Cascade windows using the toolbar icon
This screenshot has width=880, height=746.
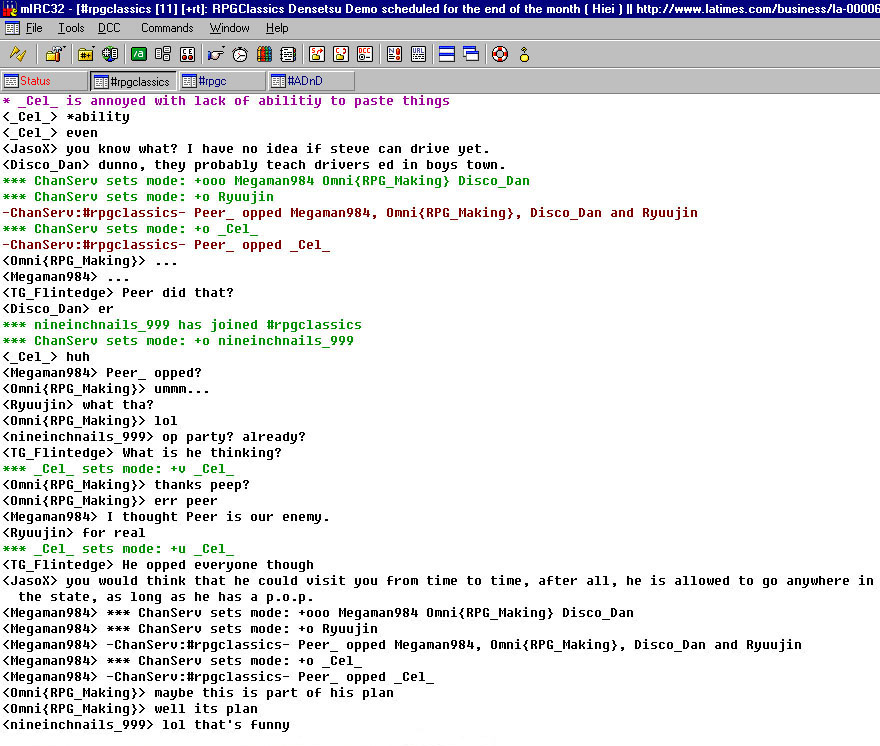[x=471, y=54]
